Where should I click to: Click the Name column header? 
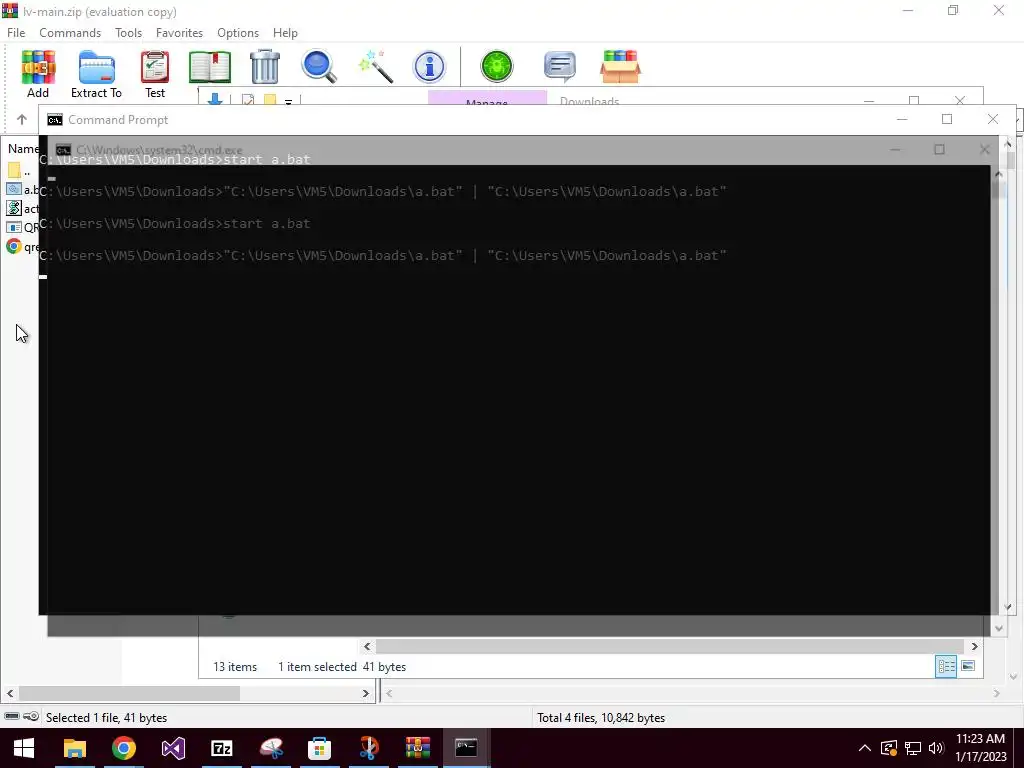coord(23,149)
